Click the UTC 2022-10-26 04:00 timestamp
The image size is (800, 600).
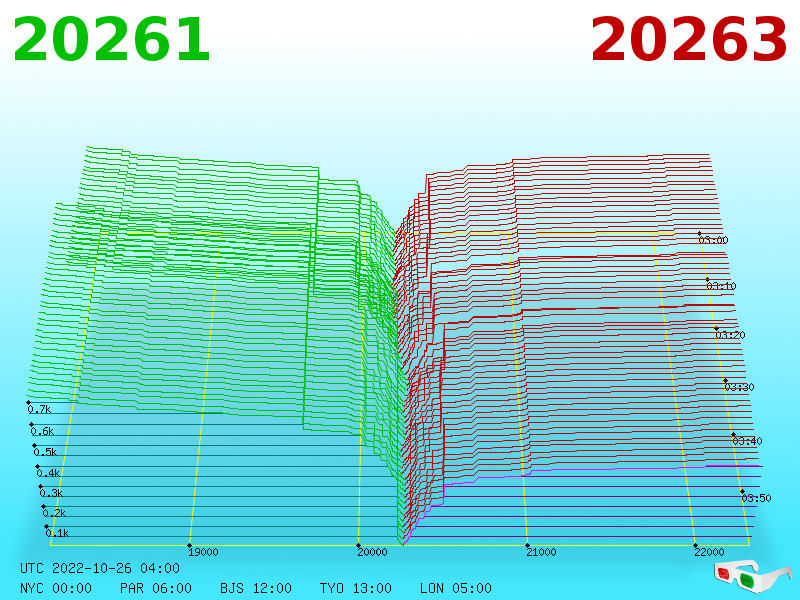click(x=100, y=568)
